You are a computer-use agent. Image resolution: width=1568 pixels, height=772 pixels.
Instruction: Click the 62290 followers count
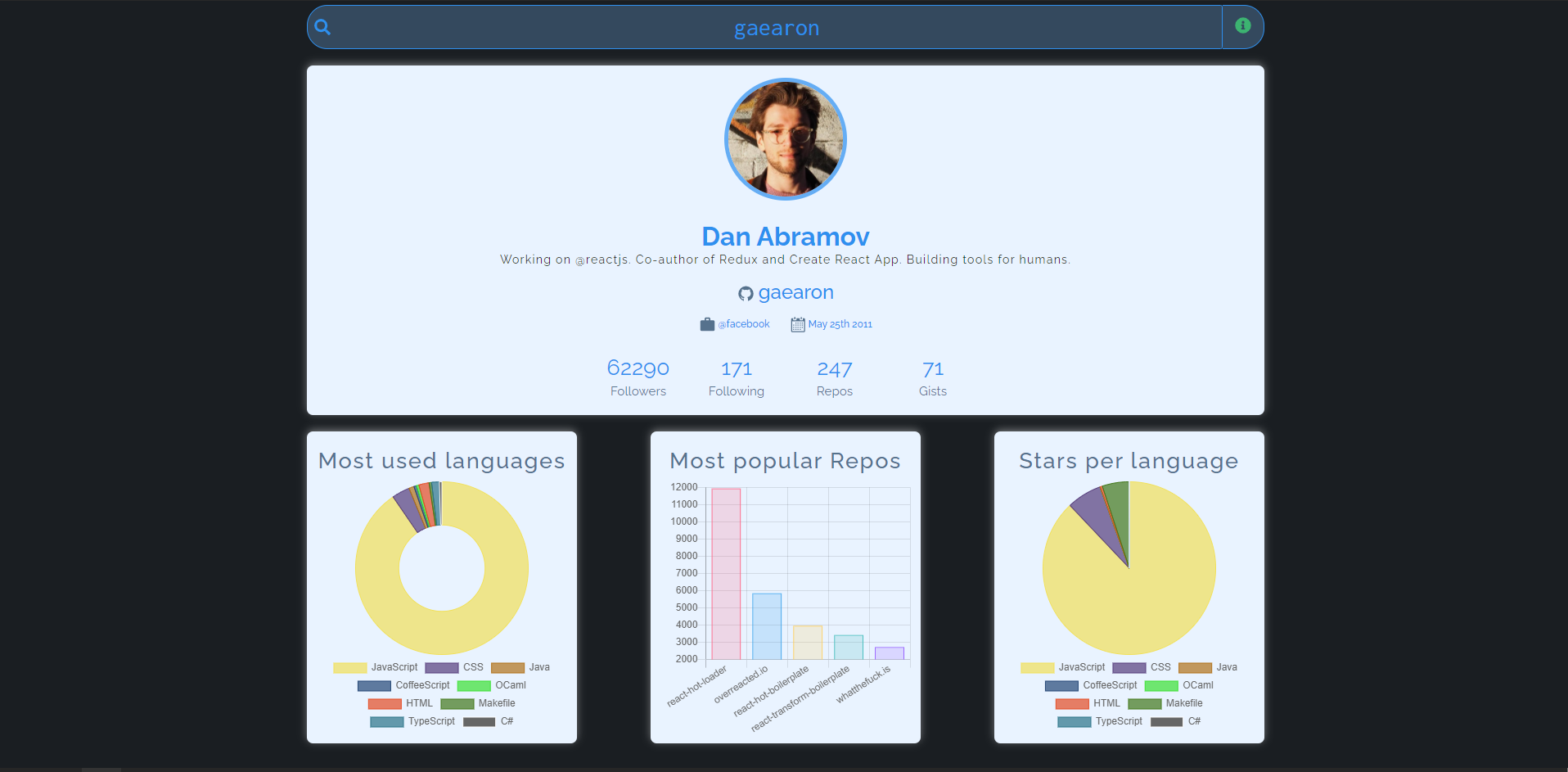(638, 368)
